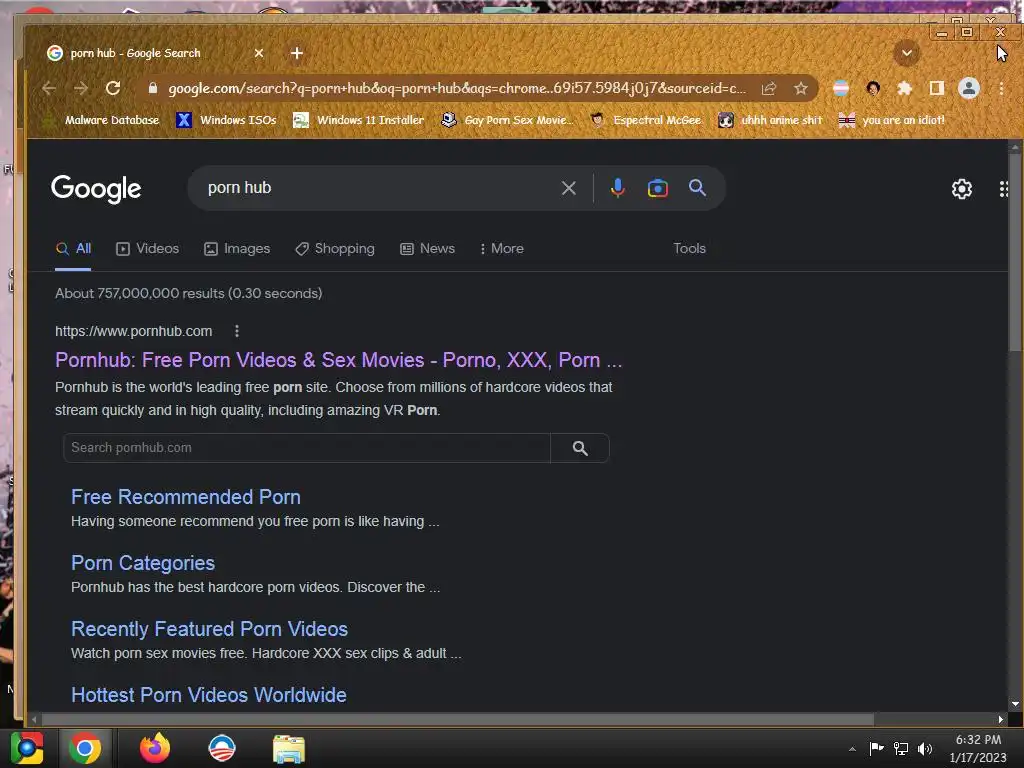Open Chrome's three-dot menu
The width and height of the screenshot is (1024, 768).
tap(1001, 88)
